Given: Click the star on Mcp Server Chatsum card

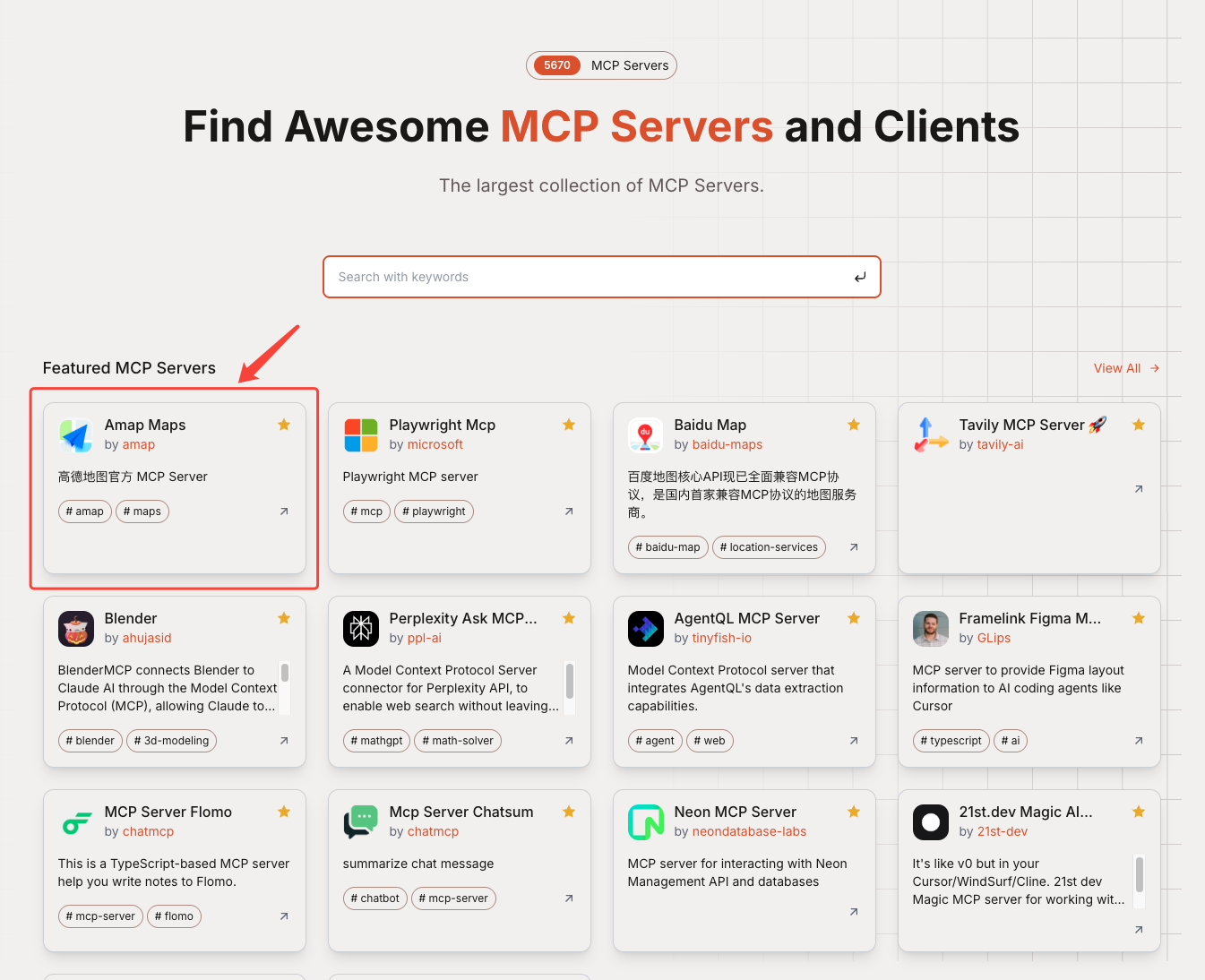Looking at the screenshot, I should tap(569, 812).
